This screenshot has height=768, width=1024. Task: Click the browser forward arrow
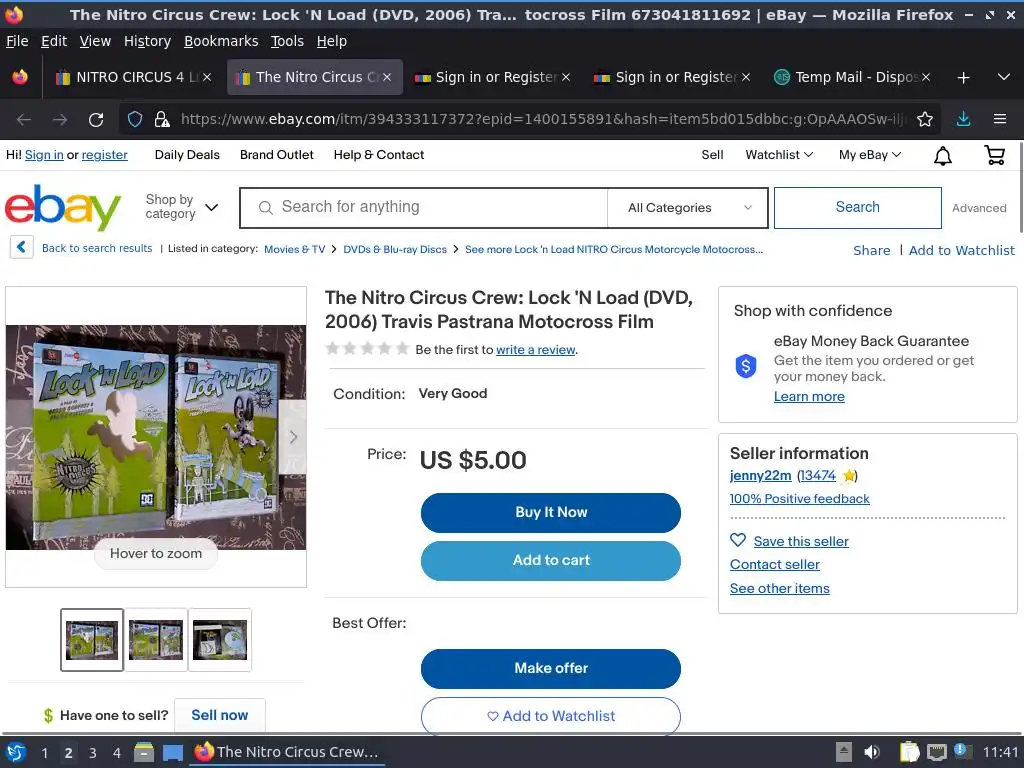coord(60,120)
